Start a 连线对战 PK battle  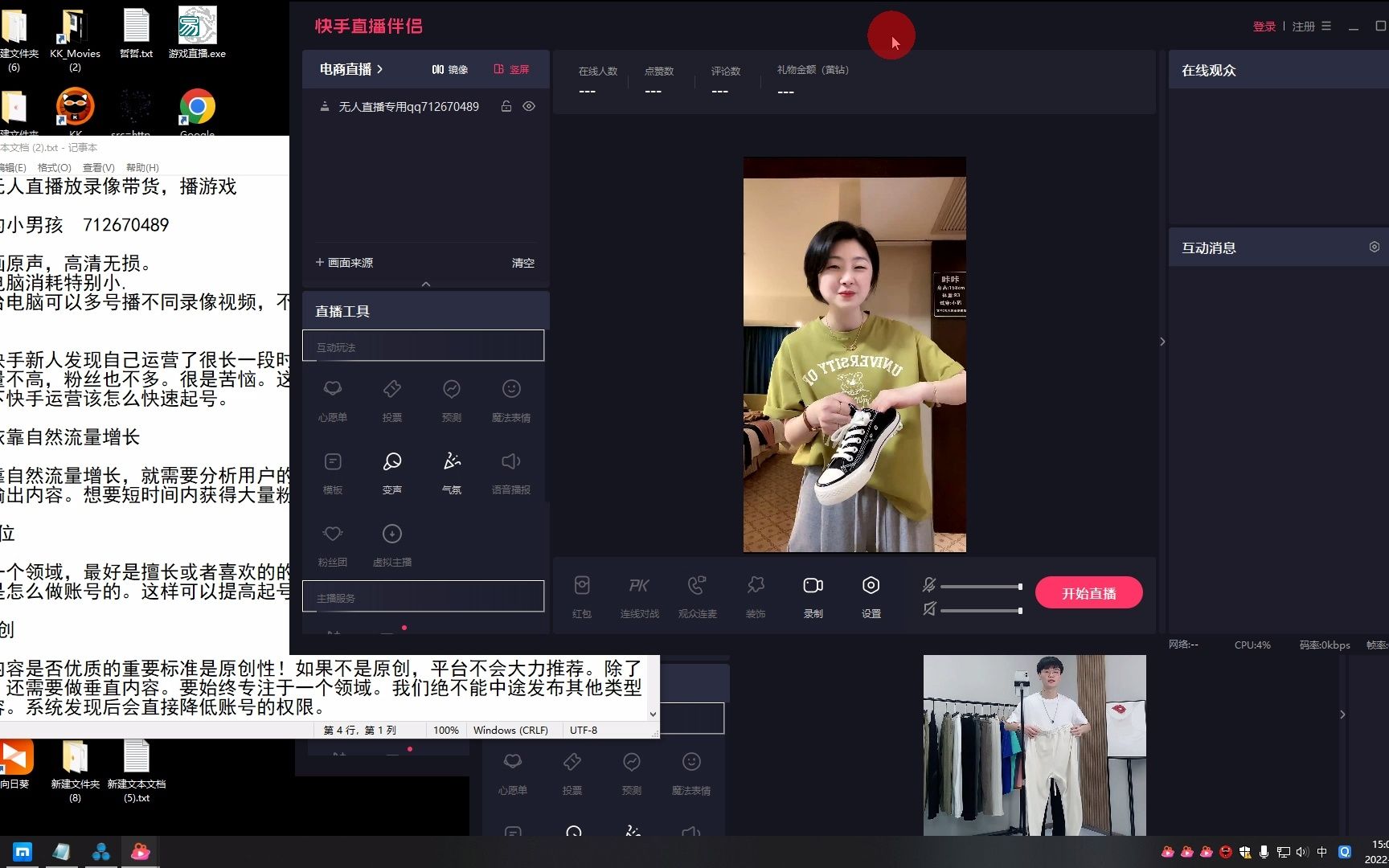[640, 596]
